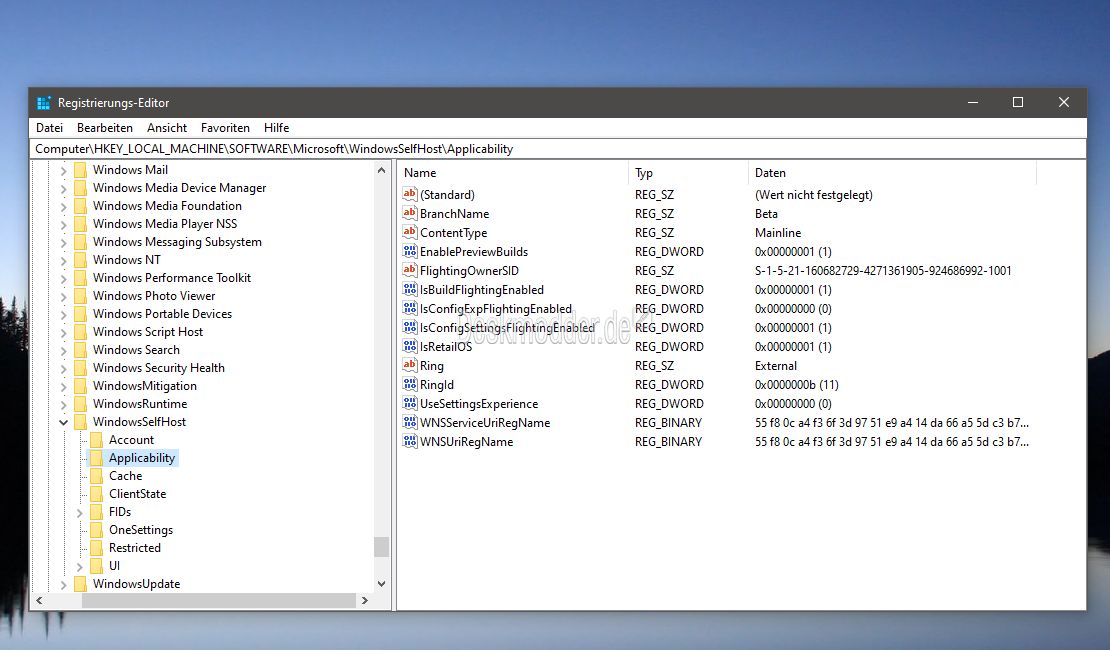Viewport: 1110px width, 650px height.
Task: Expand the FIDs subkey
Action: point(79,512)
